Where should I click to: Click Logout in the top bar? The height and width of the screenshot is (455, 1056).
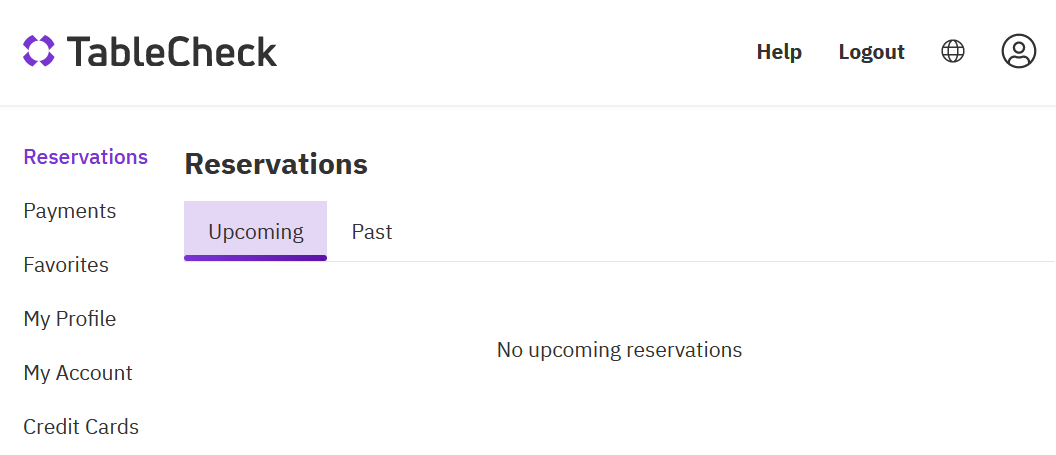click(x=871, y=52)
